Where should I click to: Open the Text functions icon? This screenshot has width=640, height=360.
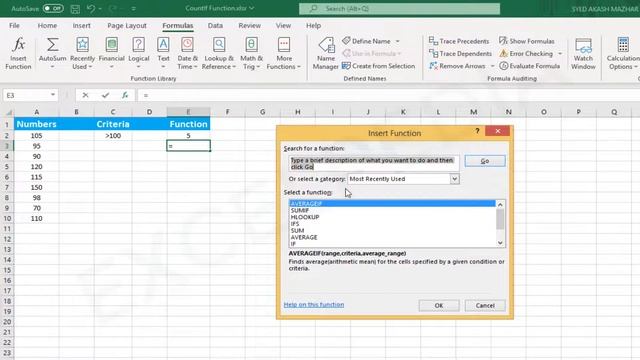click(163, 44)
